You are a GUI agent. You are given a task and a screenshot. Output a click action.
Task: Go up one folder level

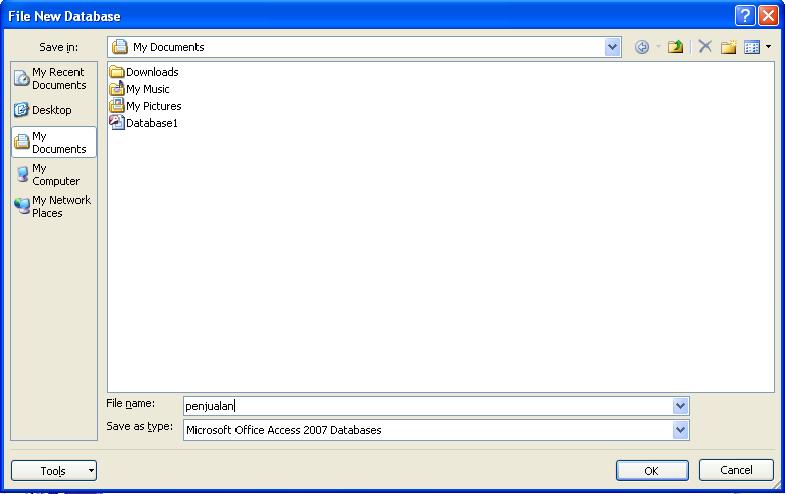tap(675, 47)
